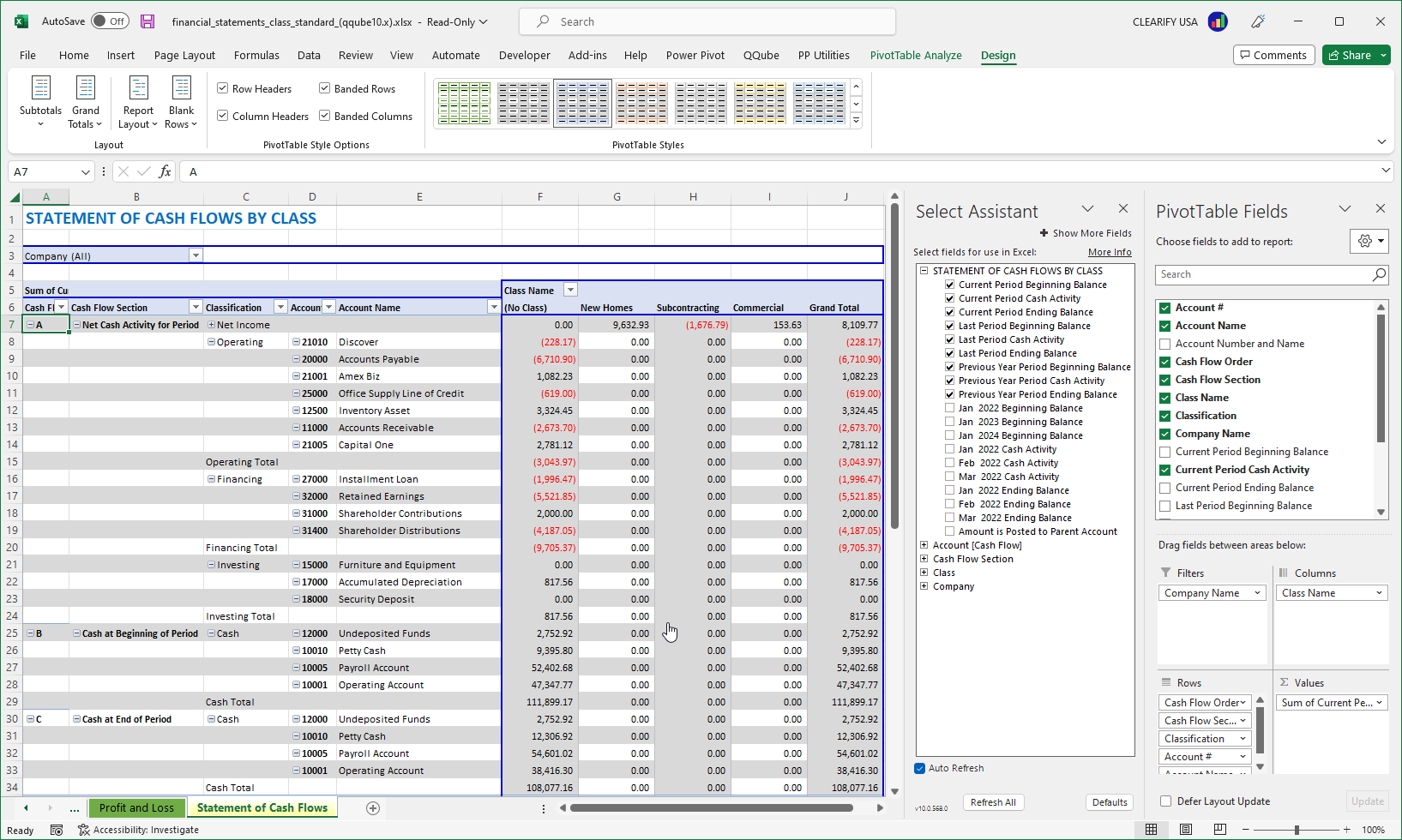Open the Company filter dropdown
The height and width of the screenshot is (840, 1402).
(x=196, y=255)
